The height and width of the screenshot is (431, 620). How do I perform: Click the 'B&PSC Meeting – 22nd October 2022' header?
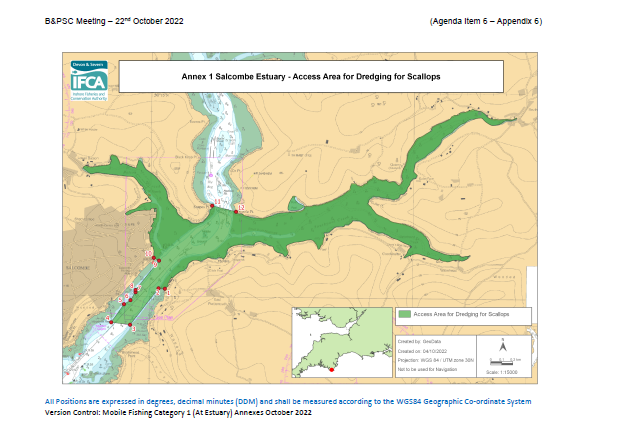point(114,21)
